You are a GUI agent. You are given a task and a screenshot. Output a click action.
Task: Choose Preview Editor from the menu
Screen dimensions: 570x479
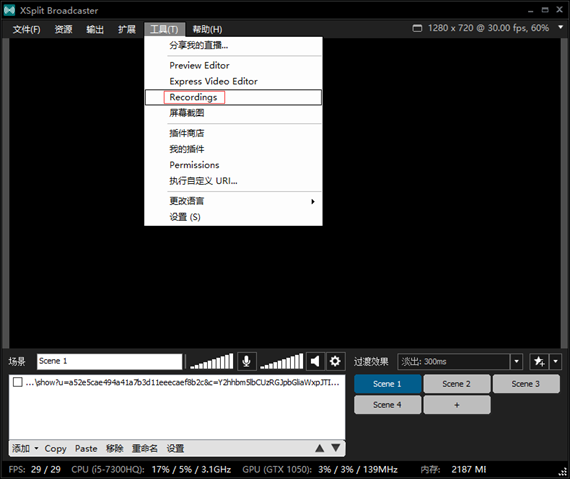[233, 65]
